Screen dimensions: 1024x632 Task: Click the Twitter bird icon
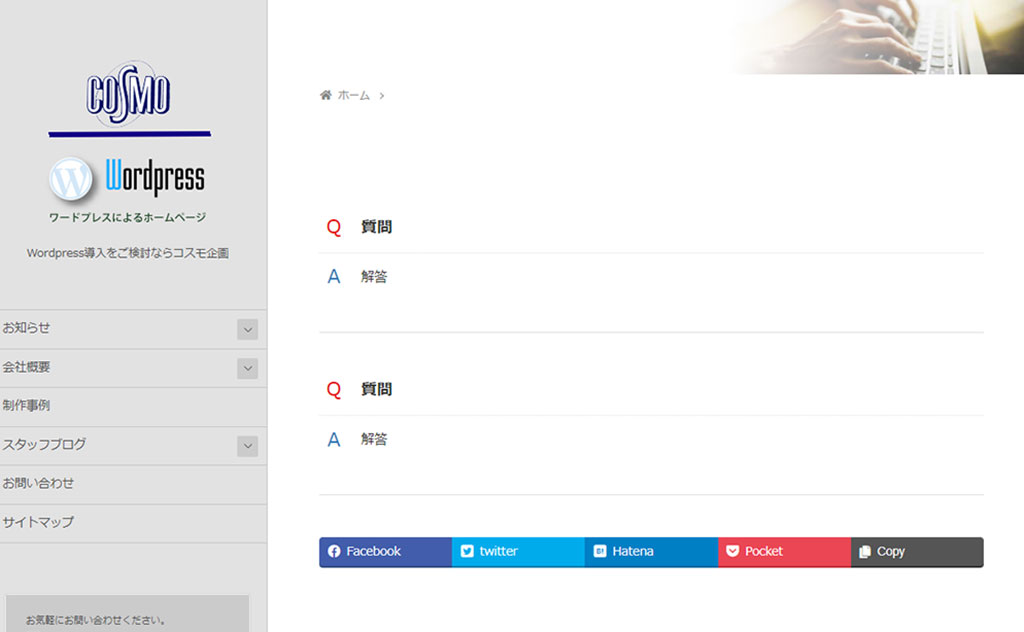pos(467,552)
